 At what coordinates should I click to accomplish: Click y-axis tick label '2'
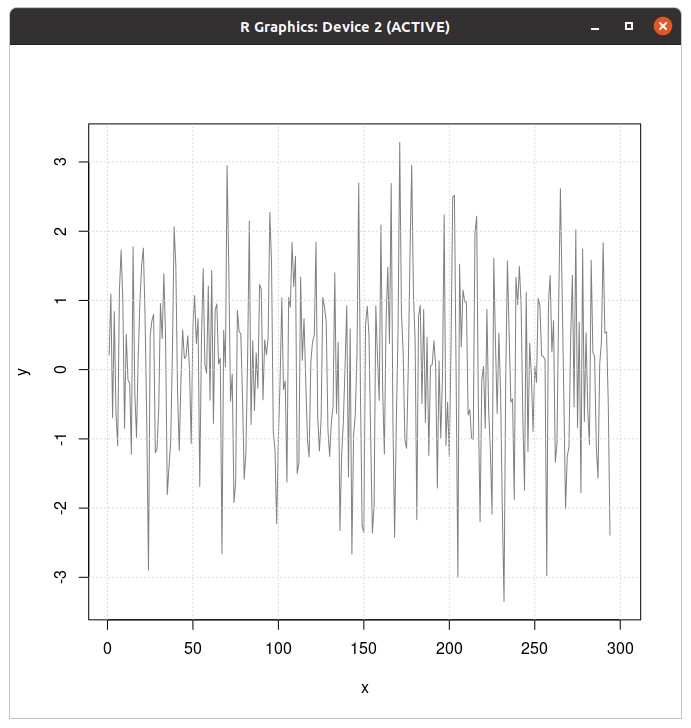point(60,231)
